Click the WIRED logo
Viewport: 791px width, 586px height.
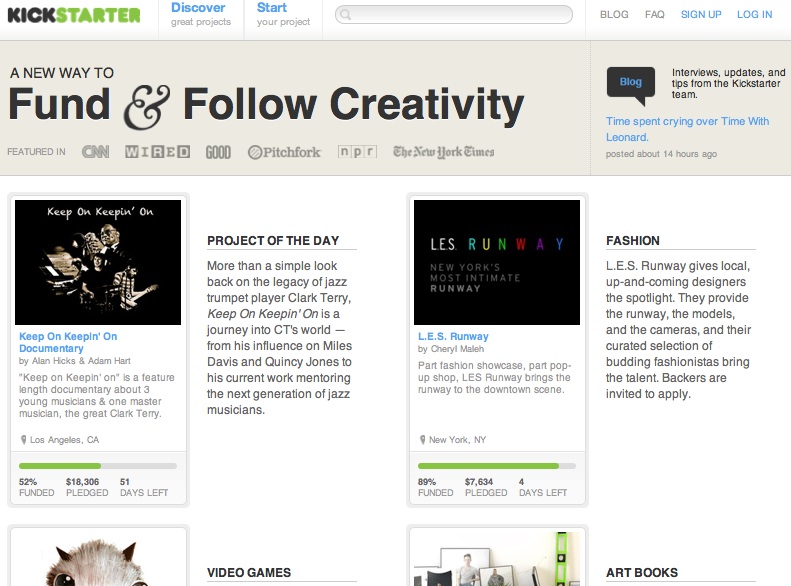pyautogui.click(x=157, y=152)
